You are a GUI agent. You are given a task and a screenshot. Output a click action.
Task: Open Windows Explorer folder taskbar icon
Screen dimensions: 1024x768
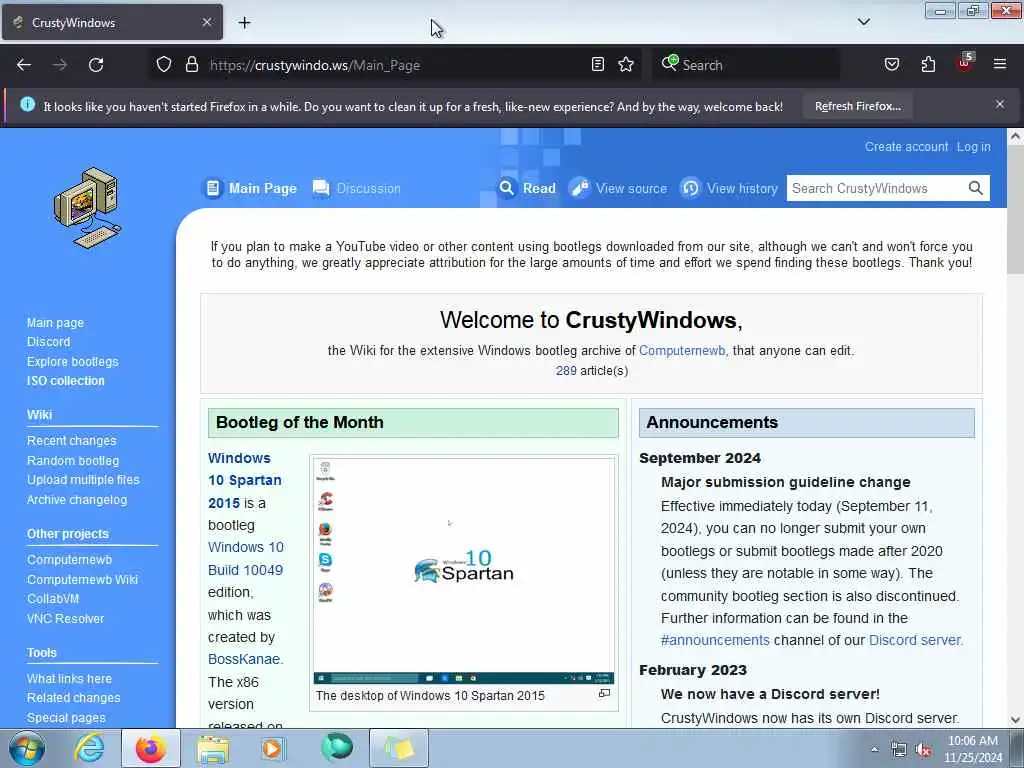pyautogui.click(x=213, y=748)
